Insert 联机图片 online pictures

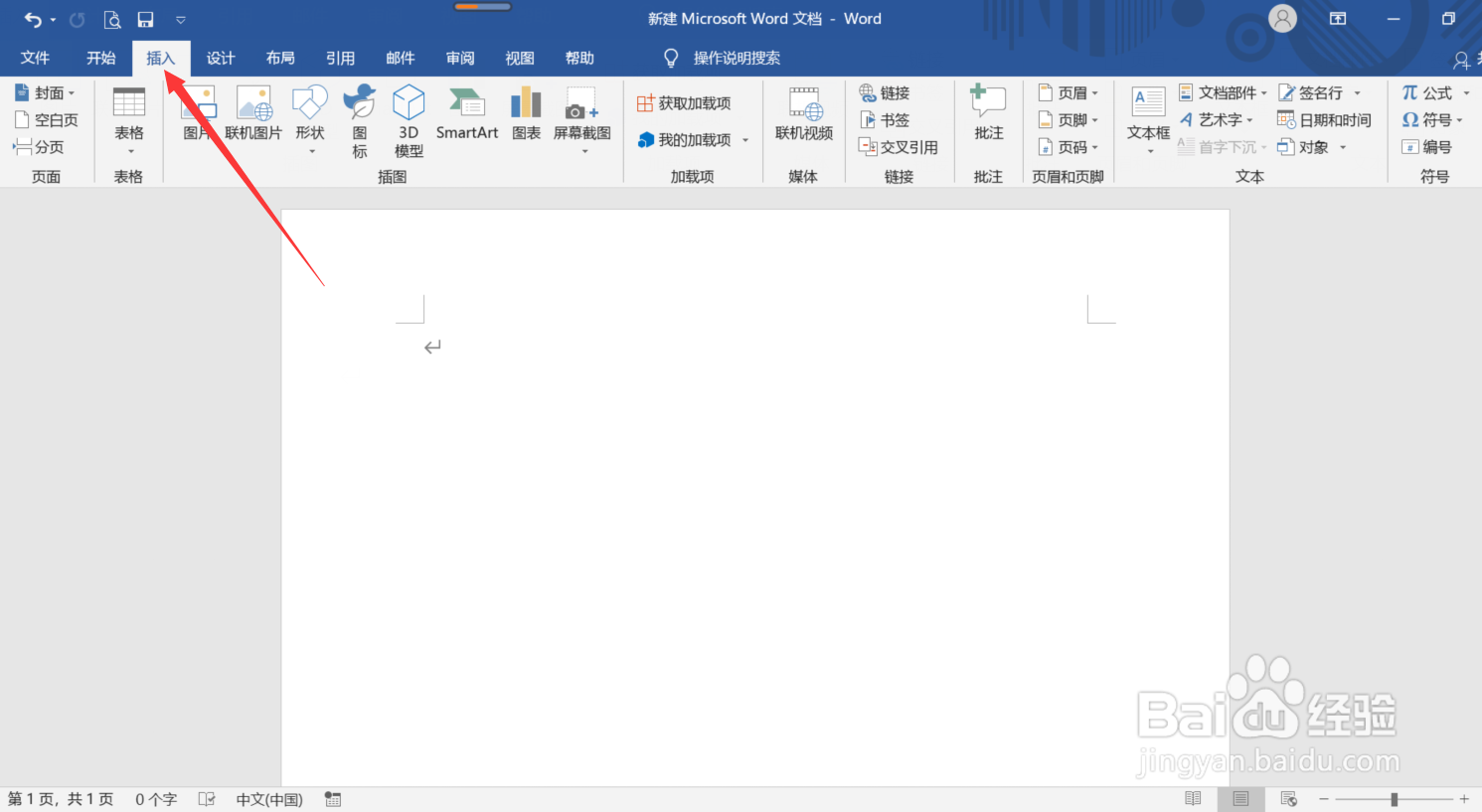(x=253, y=113)
